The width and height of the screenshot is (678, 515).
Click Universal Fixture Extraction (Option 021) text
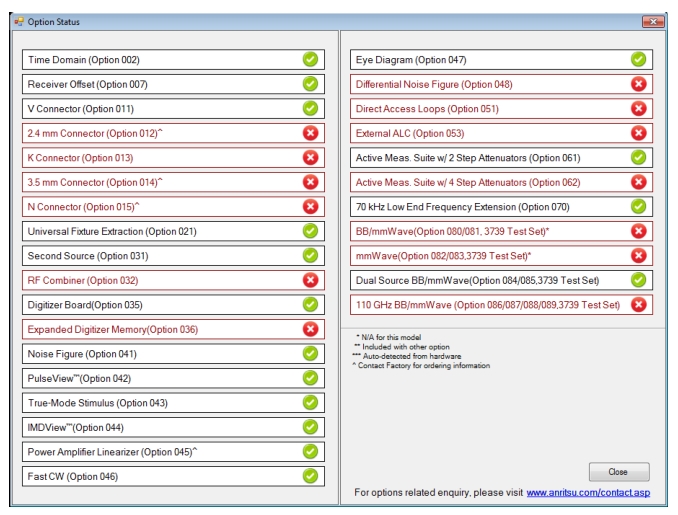112,231
